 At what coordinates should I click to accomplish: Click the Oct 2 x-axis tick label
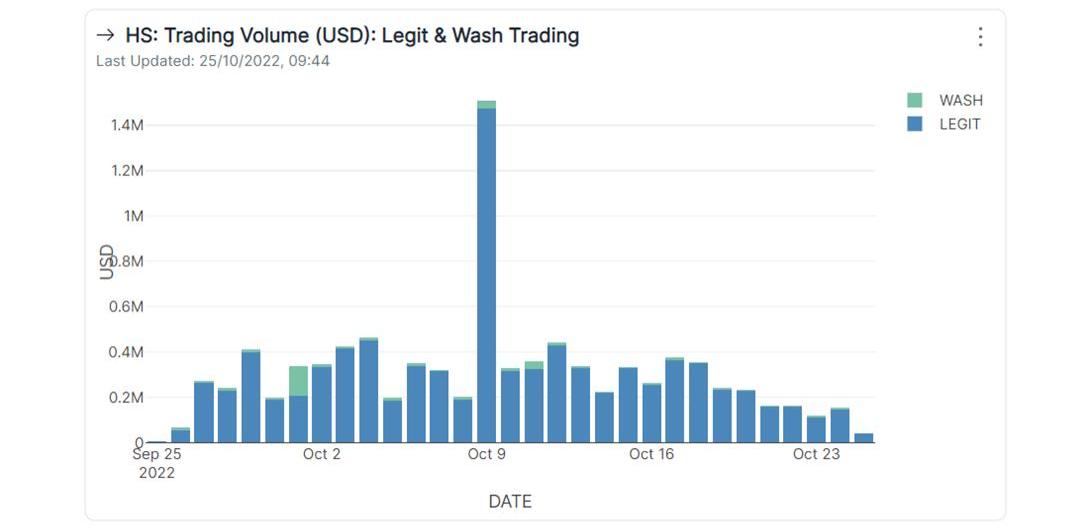coord(322,455)
